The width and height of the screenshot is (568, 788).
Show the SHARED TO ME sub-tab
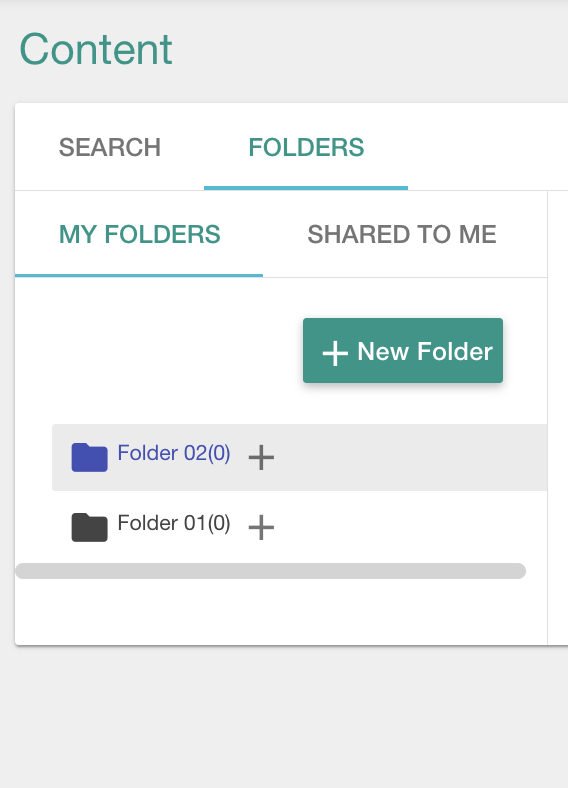[402, 234]
